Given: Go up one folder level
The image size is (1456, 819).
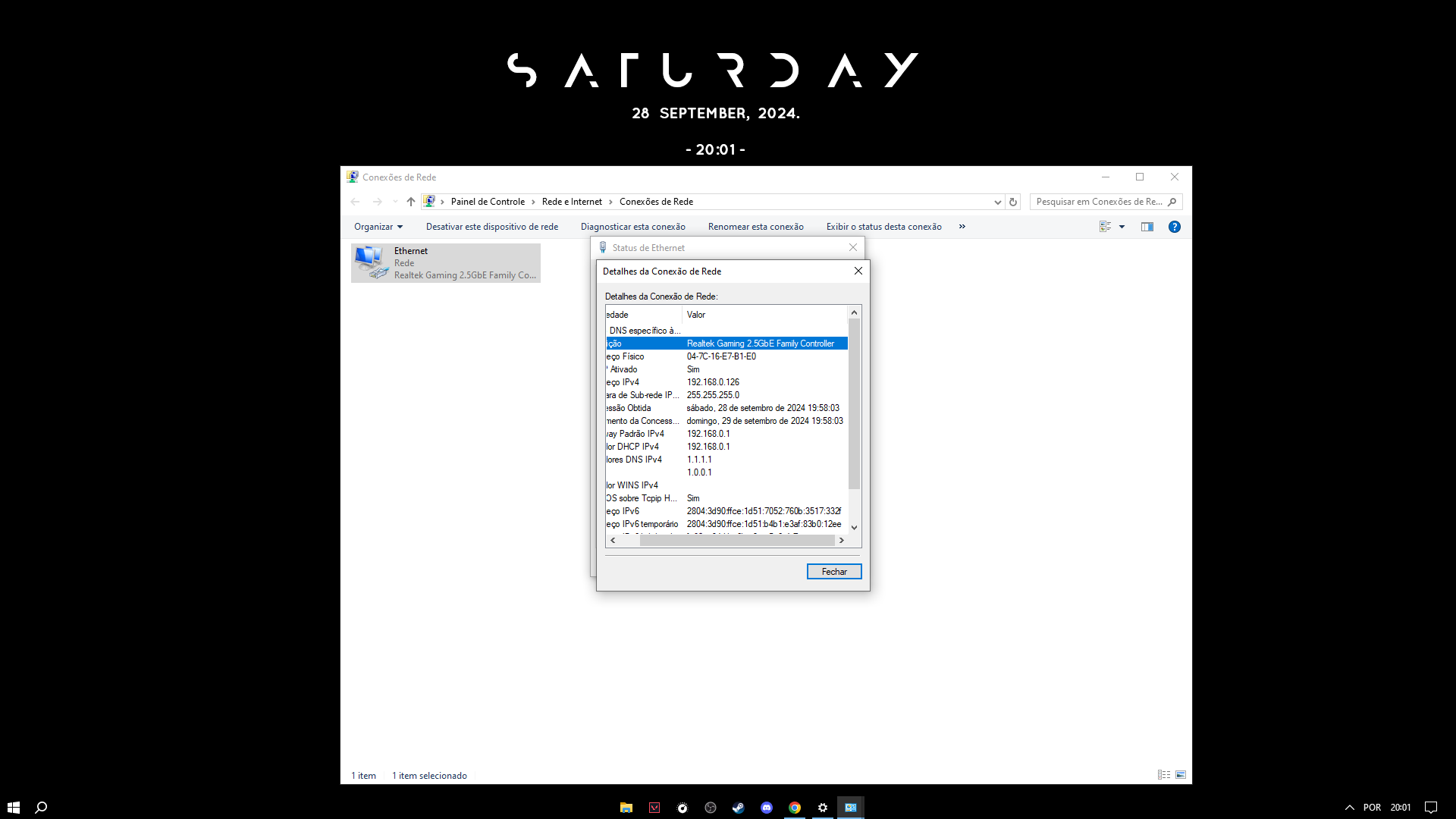Looking at the screenshot, I should point(411,202).
